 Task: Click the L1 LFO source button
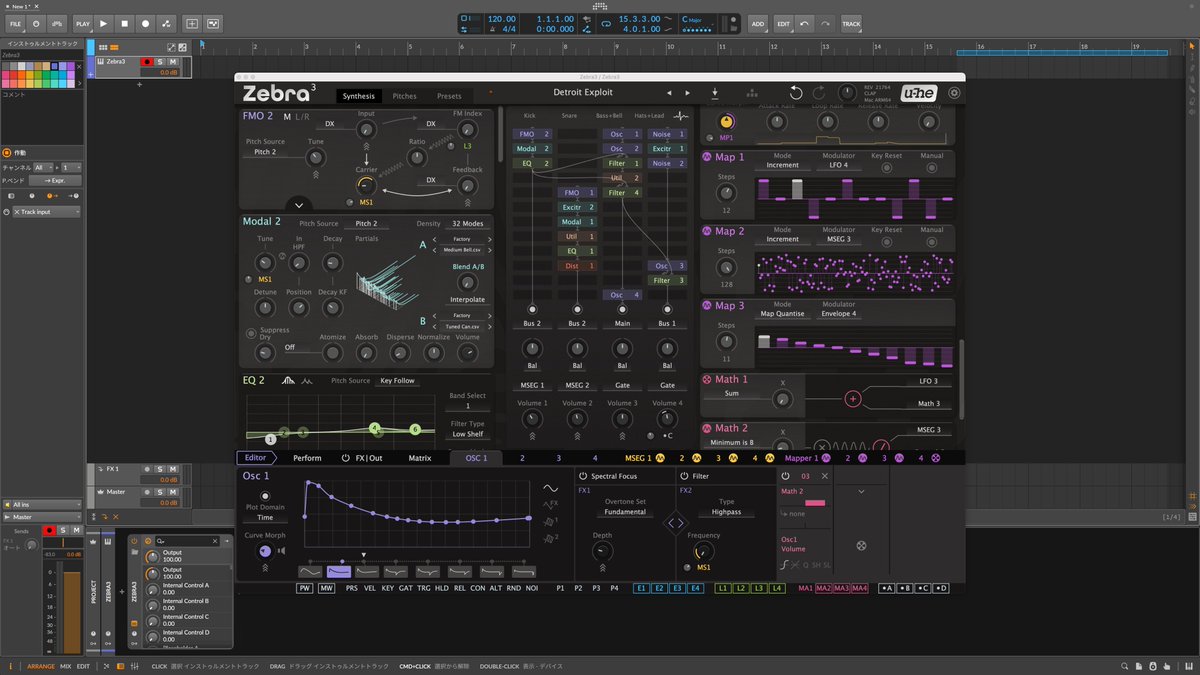(723, 588)
